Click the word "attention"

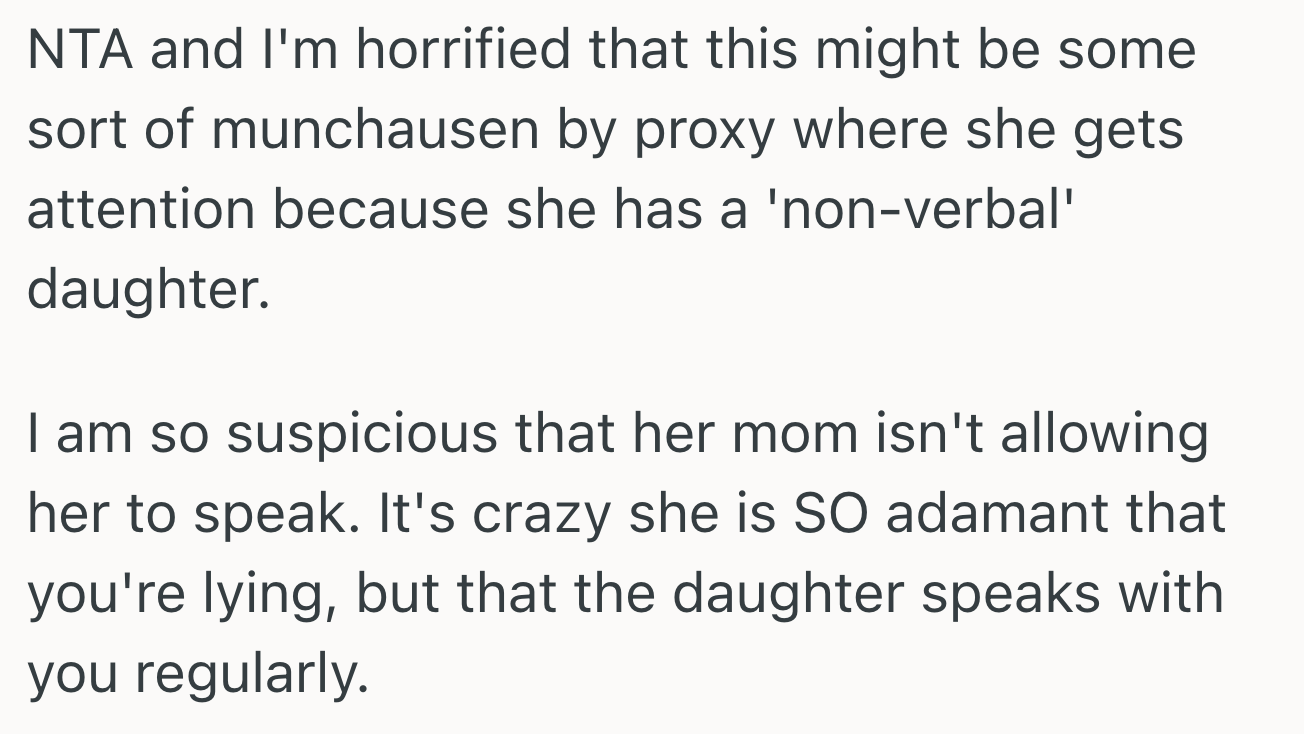(x=141, y=212)
